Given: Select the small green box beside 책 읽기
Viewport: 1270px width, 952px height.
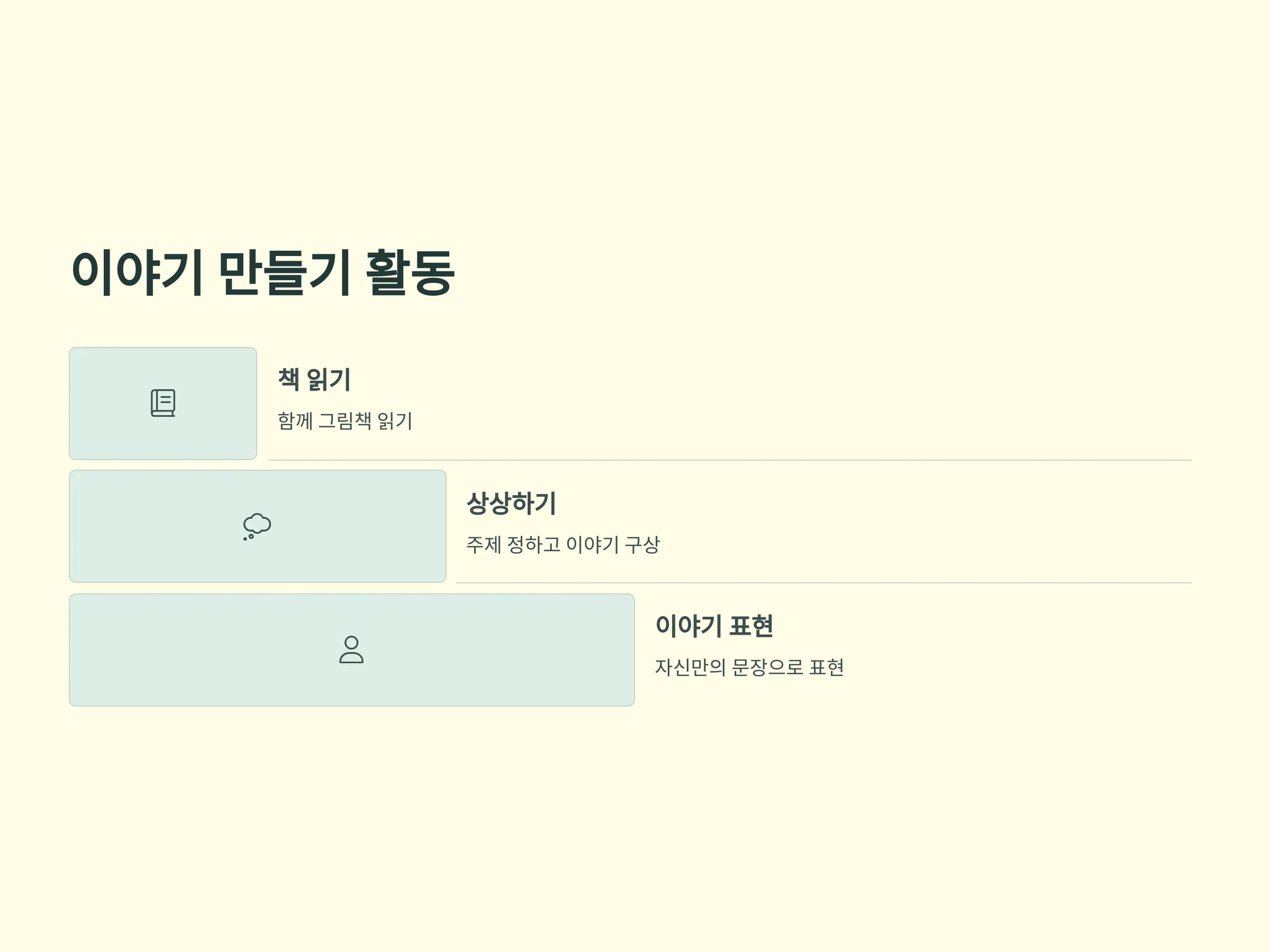Looking at the screenshot, I should (163, 404).
